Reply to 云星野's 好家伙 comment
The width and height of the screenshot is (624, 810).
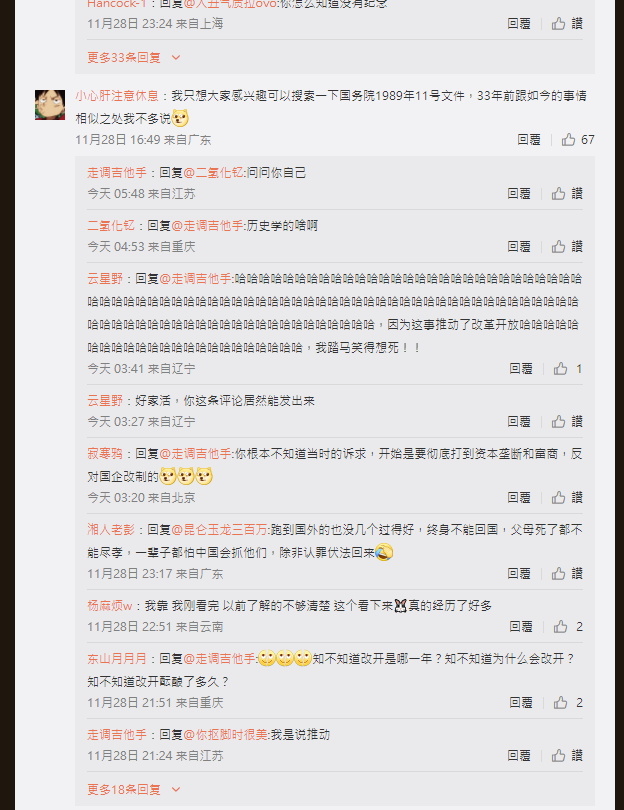click(519, 422)
